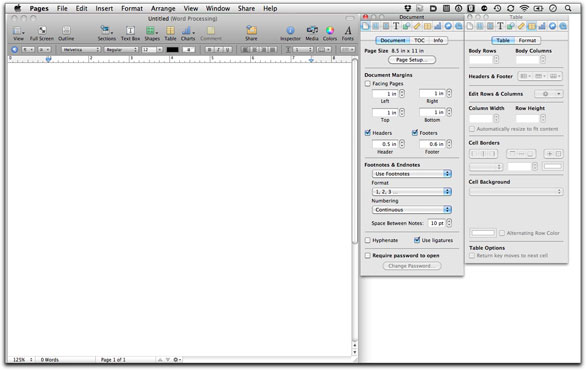Uncheck the Headers checkbox
Viewport: 586px width, 370px height.
368,133
